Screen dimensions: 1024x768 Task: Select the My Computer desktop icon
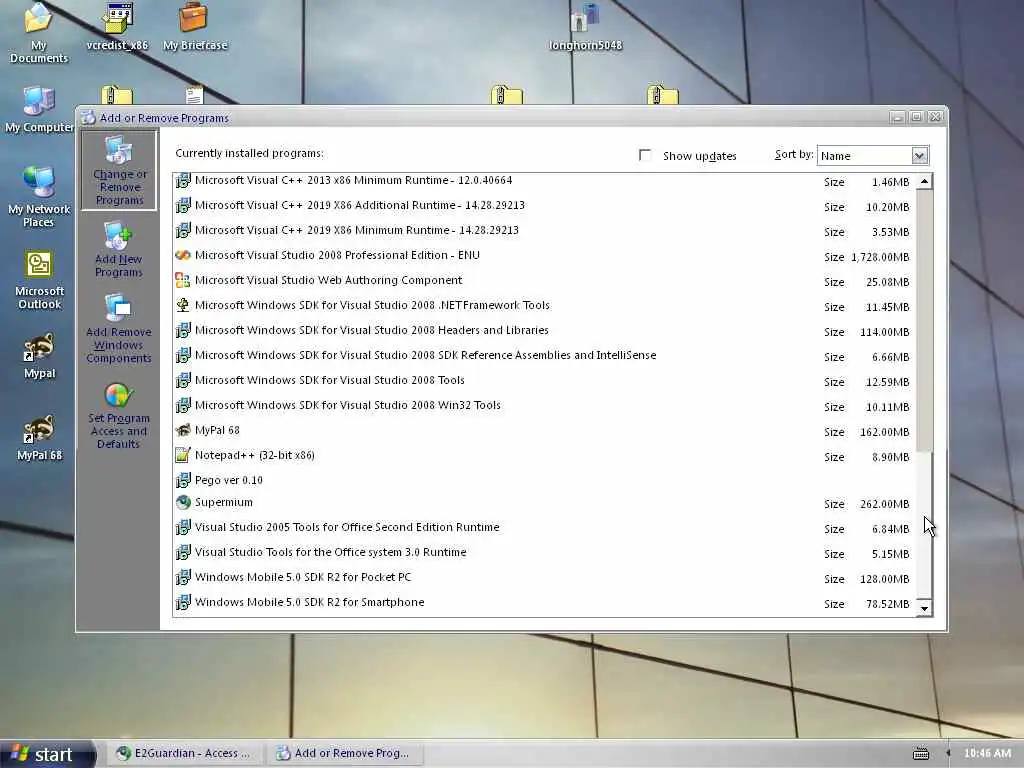(x=39, y=109)
